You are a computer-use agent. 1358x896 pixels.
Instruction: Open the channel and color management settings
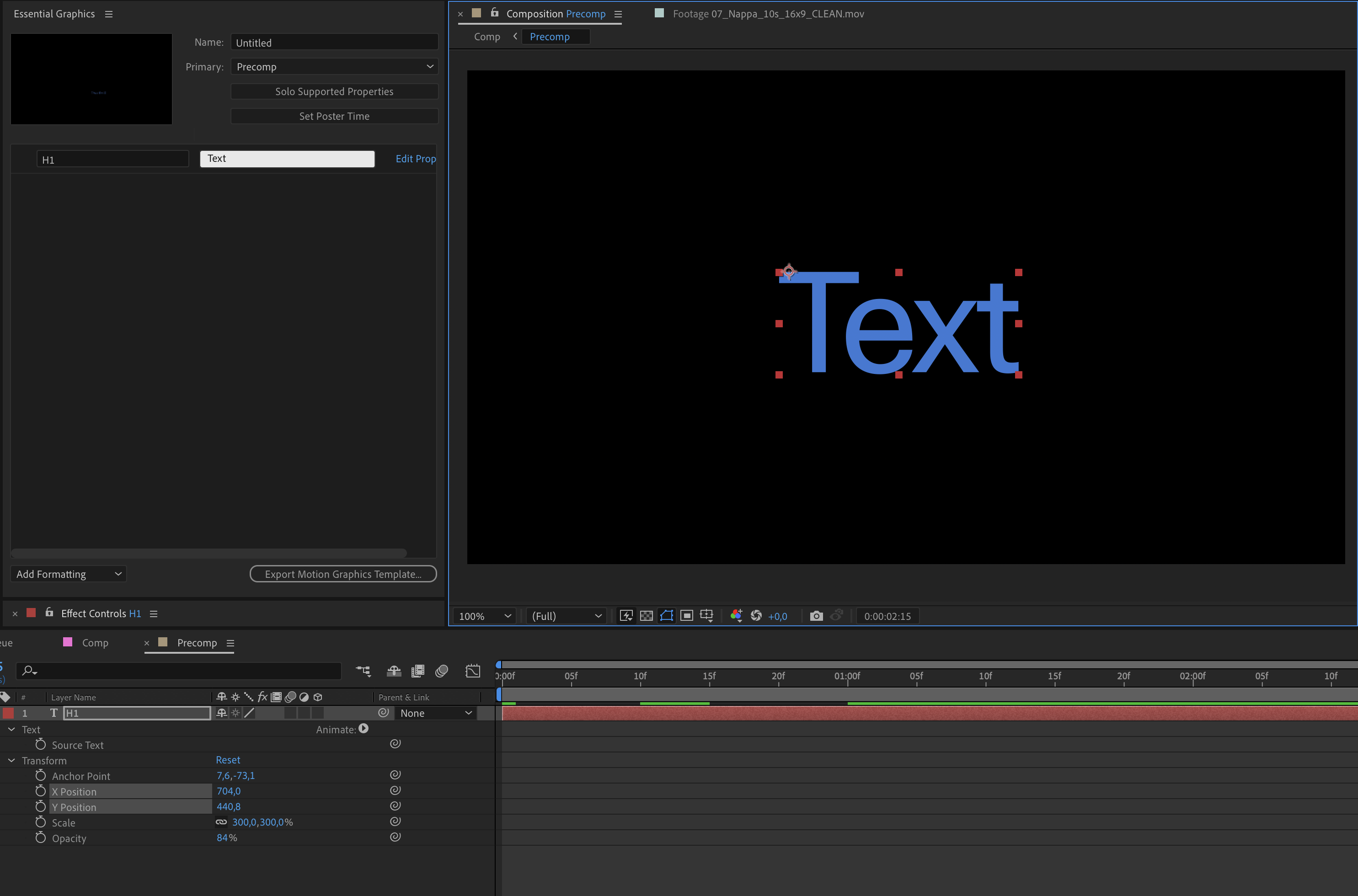(737, 615)
